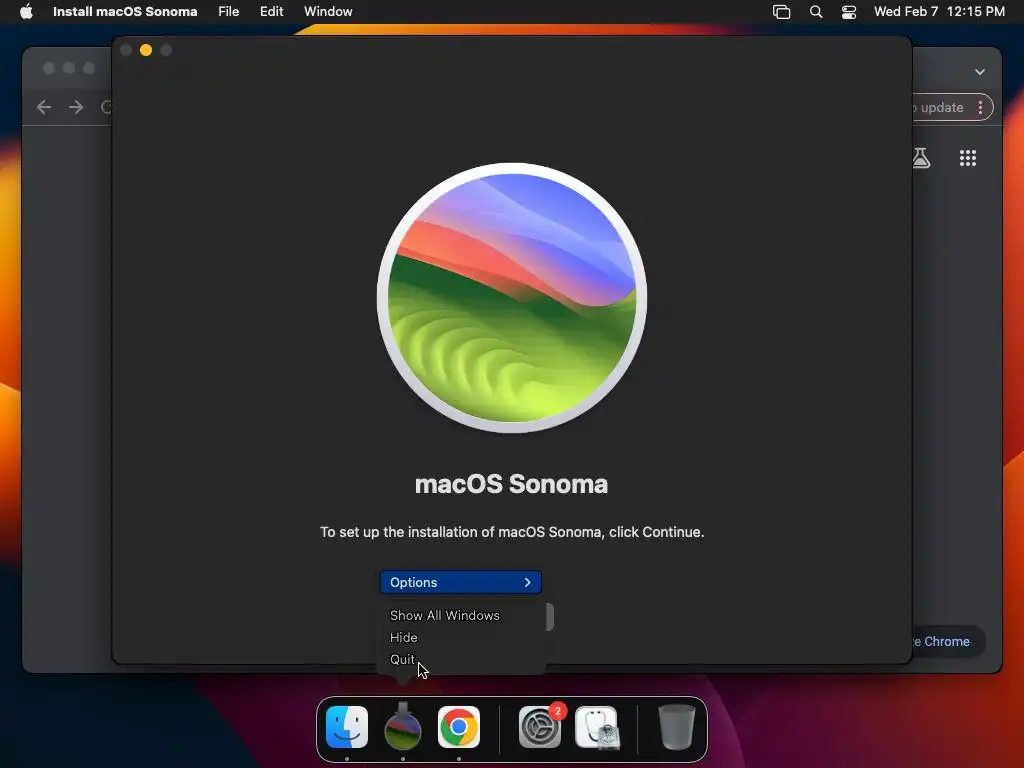The width and height of the screenshot is (1024, 768).
Task: Choose Show All Windows from dock menu
Action: (445, 615)
